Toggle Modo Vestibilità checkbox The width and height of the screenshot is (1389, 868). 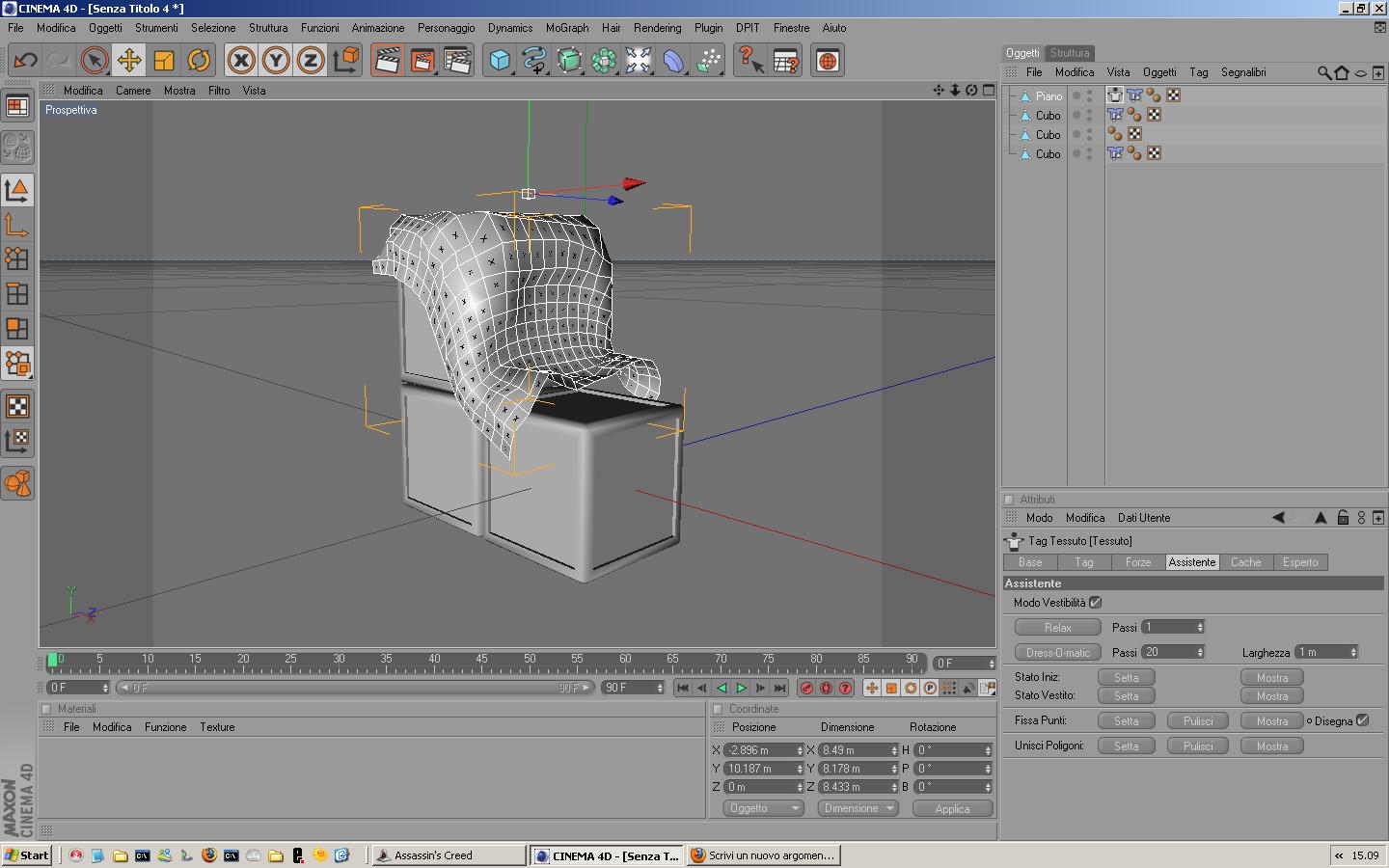pos(1095,602)
